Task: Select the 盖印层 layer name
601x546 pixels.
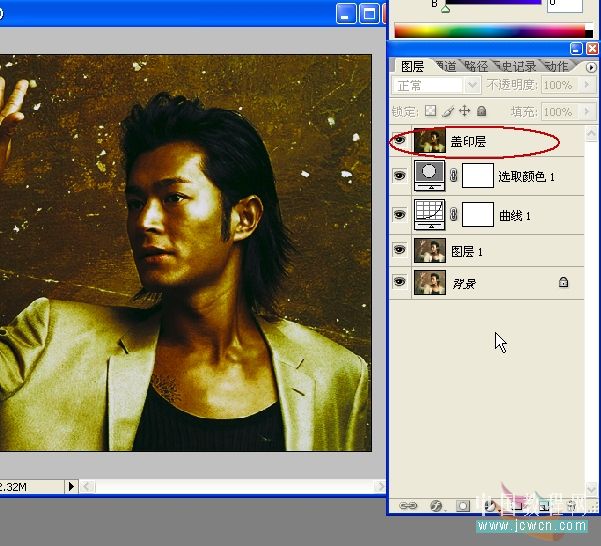Action: (468, 142)
